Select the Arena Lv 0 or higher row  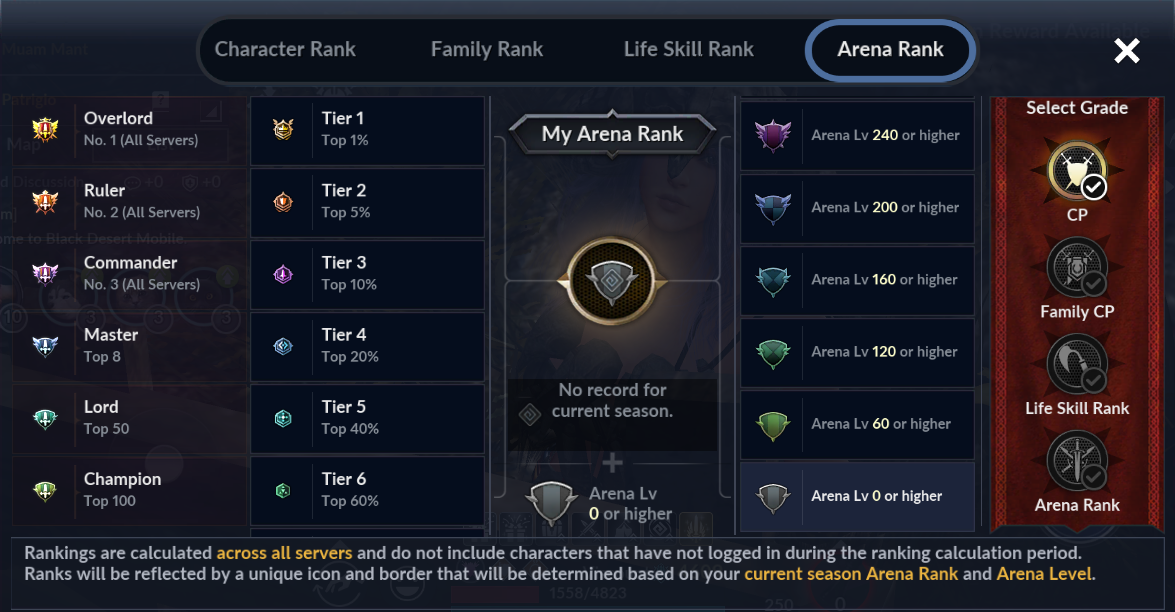tap(857, 496)
